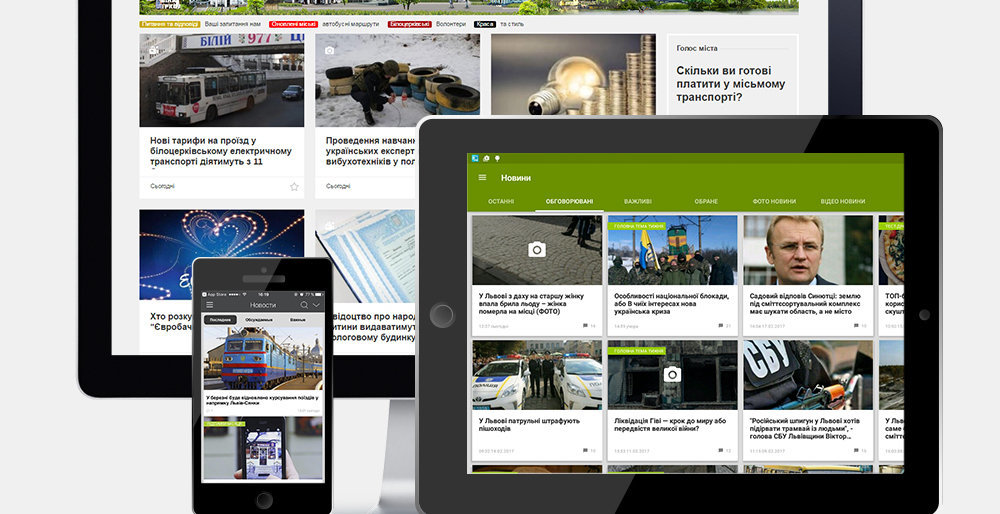Select the Последнее segment on the phone
This screenshot has width=1000, height=514.
220,320
